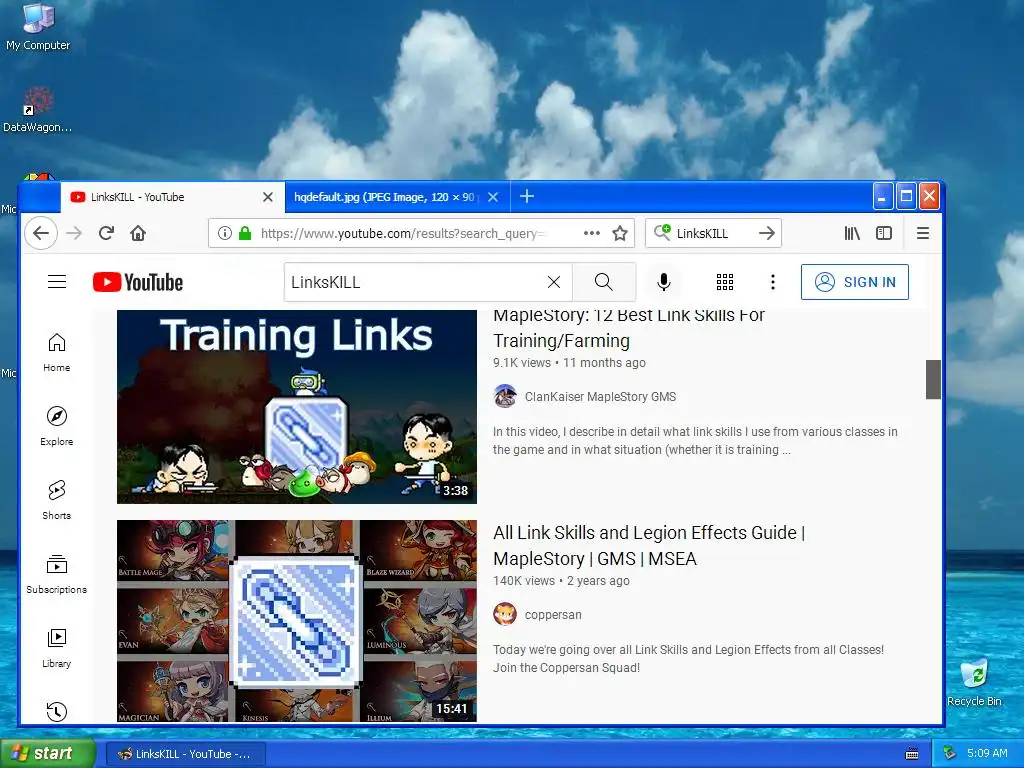Open the Recycle Bin desktop icon

pos(974,682)
